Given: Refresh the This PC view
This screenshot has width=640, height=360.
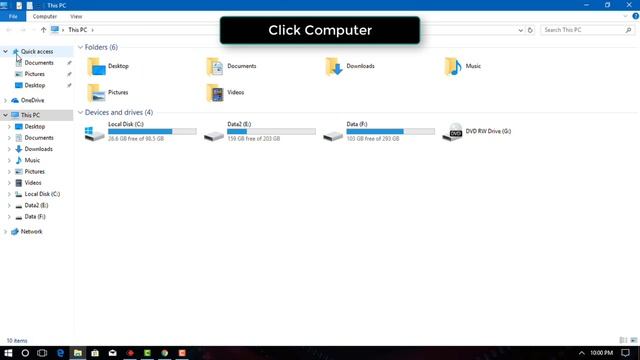Looking at the screenshot, I should (530, 30).
